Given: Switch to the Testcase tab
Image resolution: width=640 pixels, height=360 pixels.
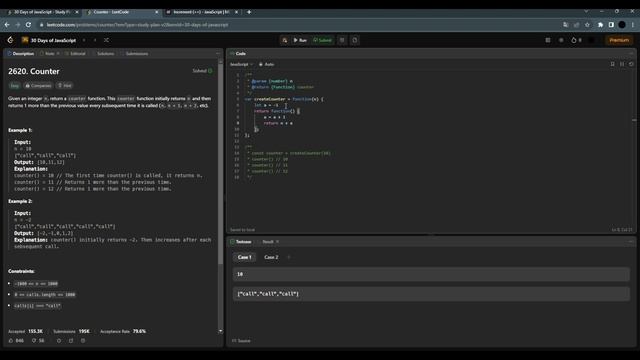Looking at the screenshot, I should (241, 242).
